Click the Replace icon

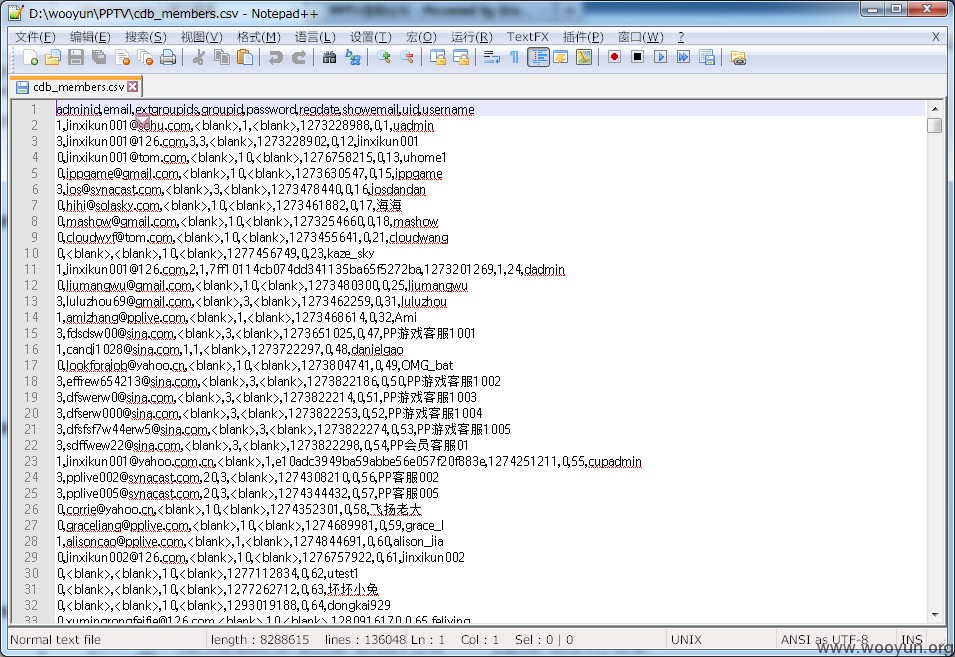353,58
